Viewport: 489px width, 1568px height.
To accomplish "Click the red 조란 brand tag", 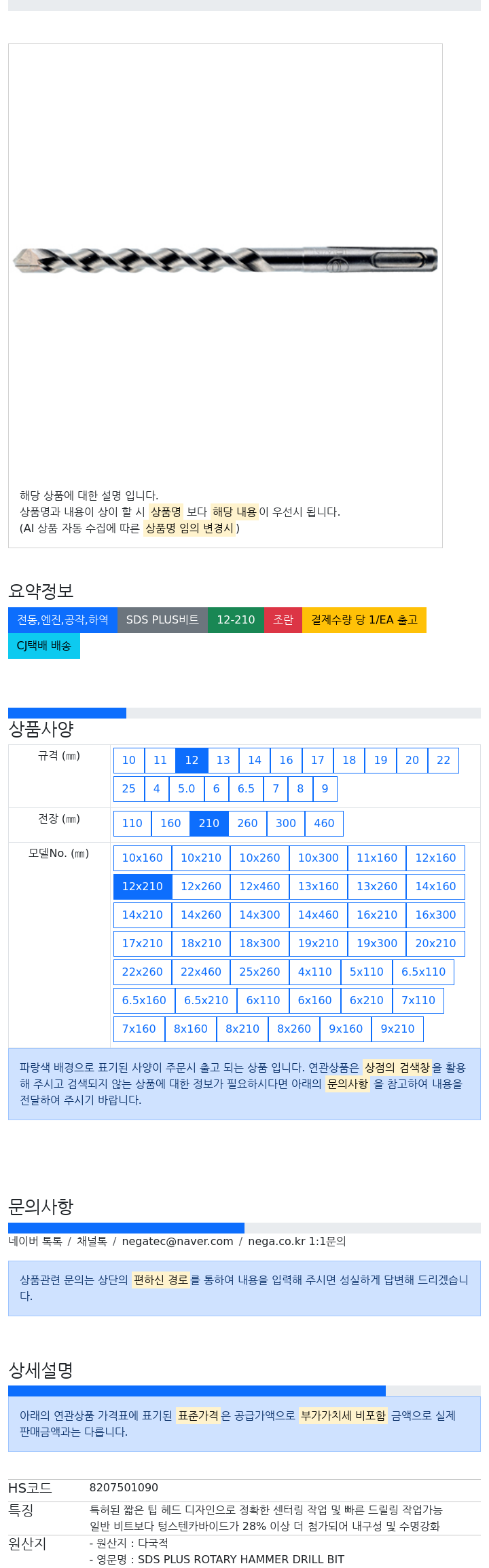I will pos(283,620).
